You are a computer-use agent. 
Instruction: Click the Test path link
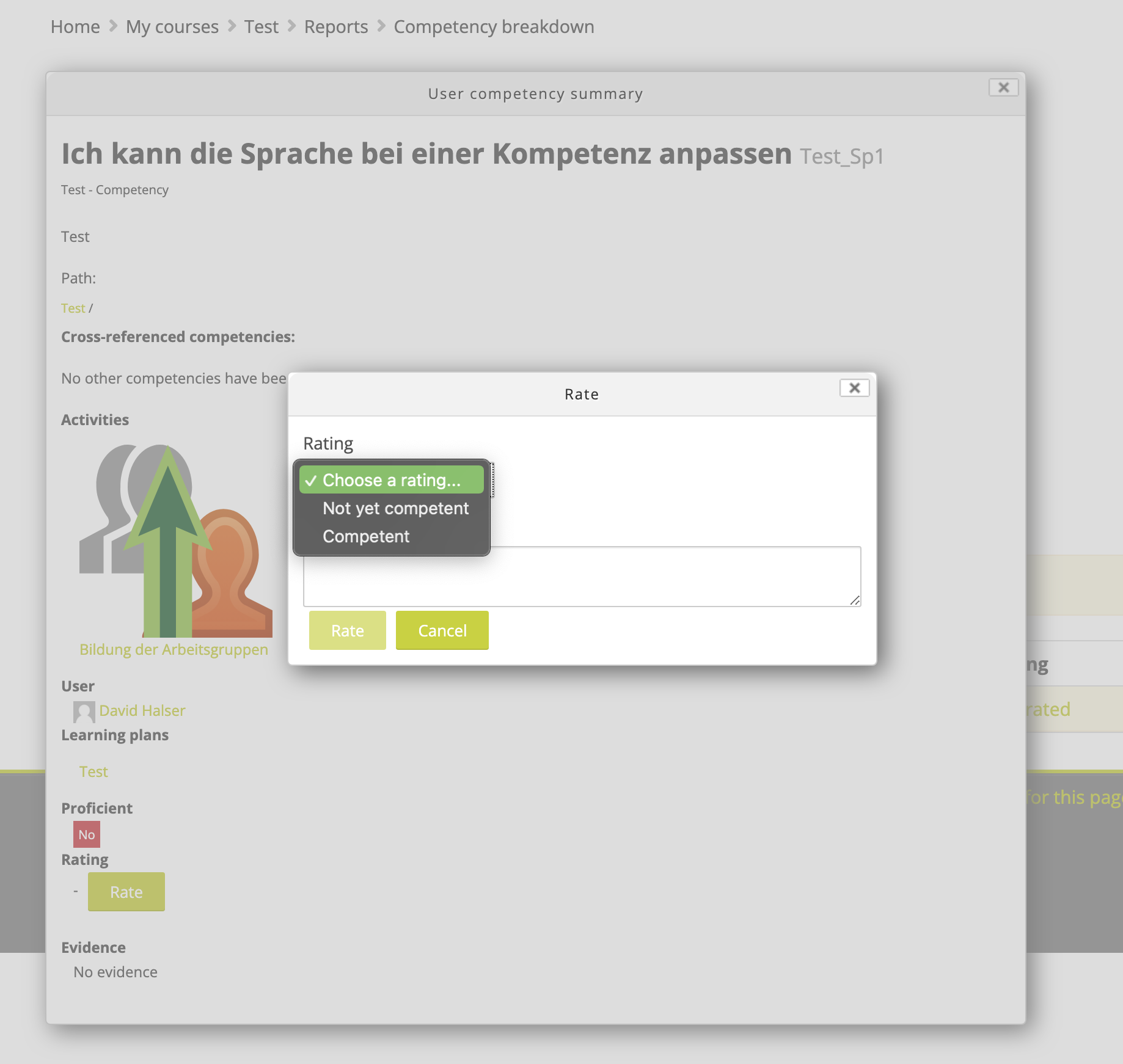pos(73,308)
